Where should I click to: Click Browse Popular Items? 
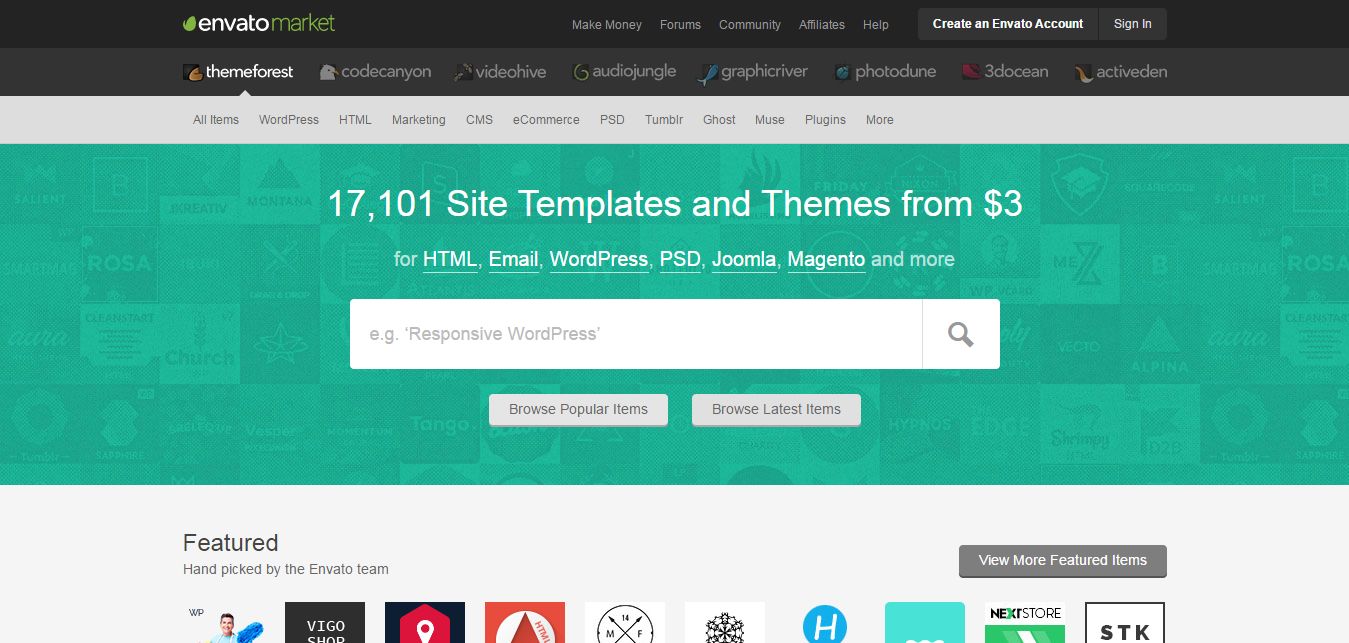[x=578, y=409]
